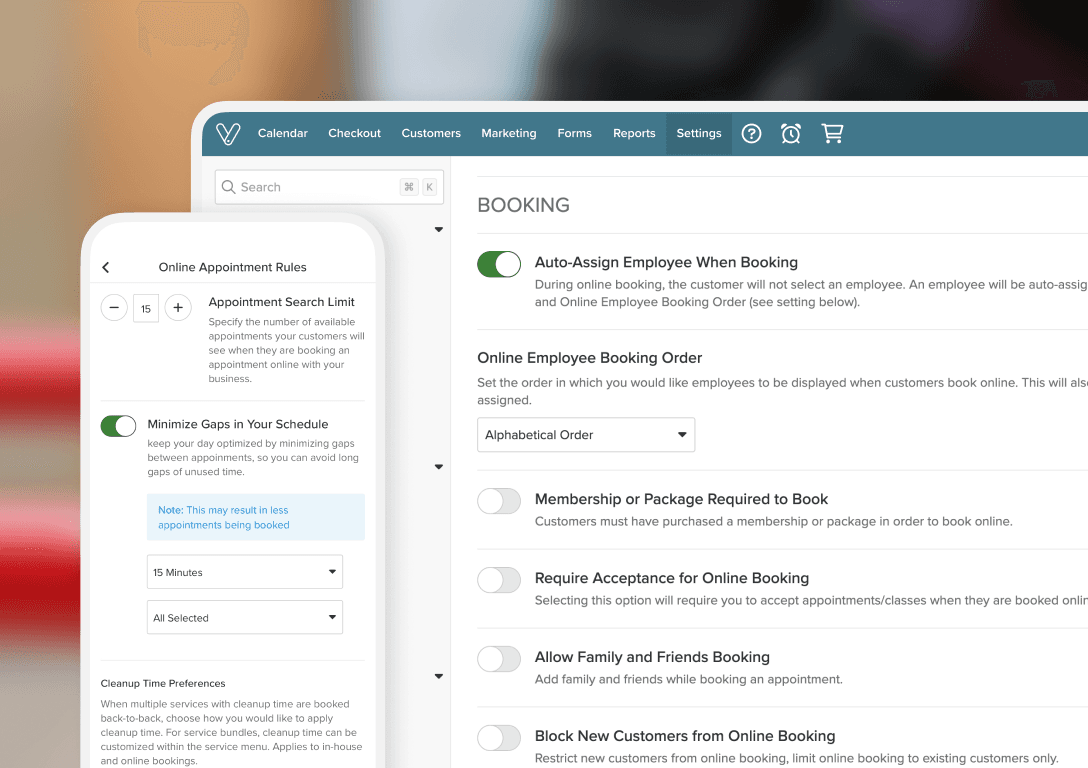The width and height of the screenshot is (1088, 768).
Task: Enable Allow Family and Friends Booking toggle
Action: click(499, 659)
